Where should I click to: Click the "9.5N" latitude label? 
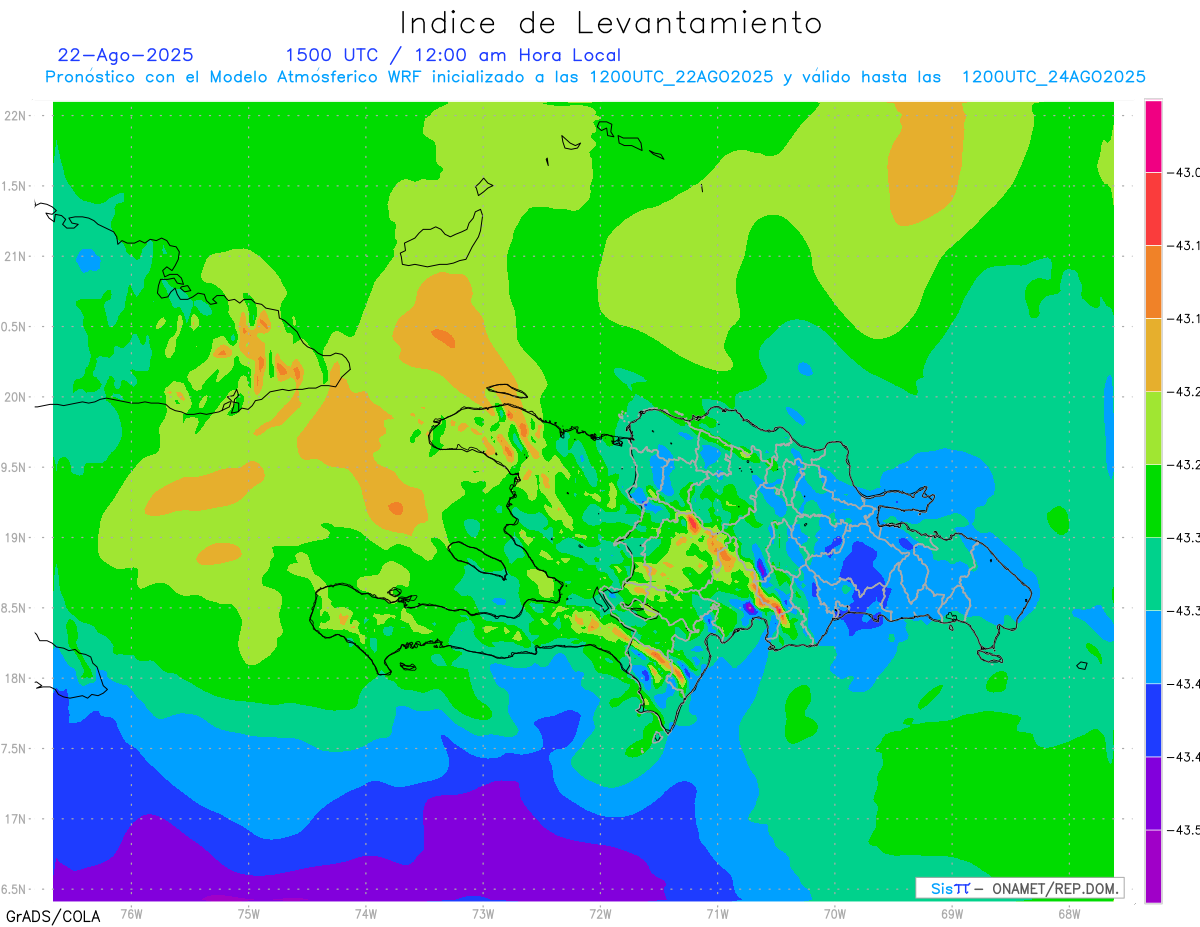[x=15, y=467]
